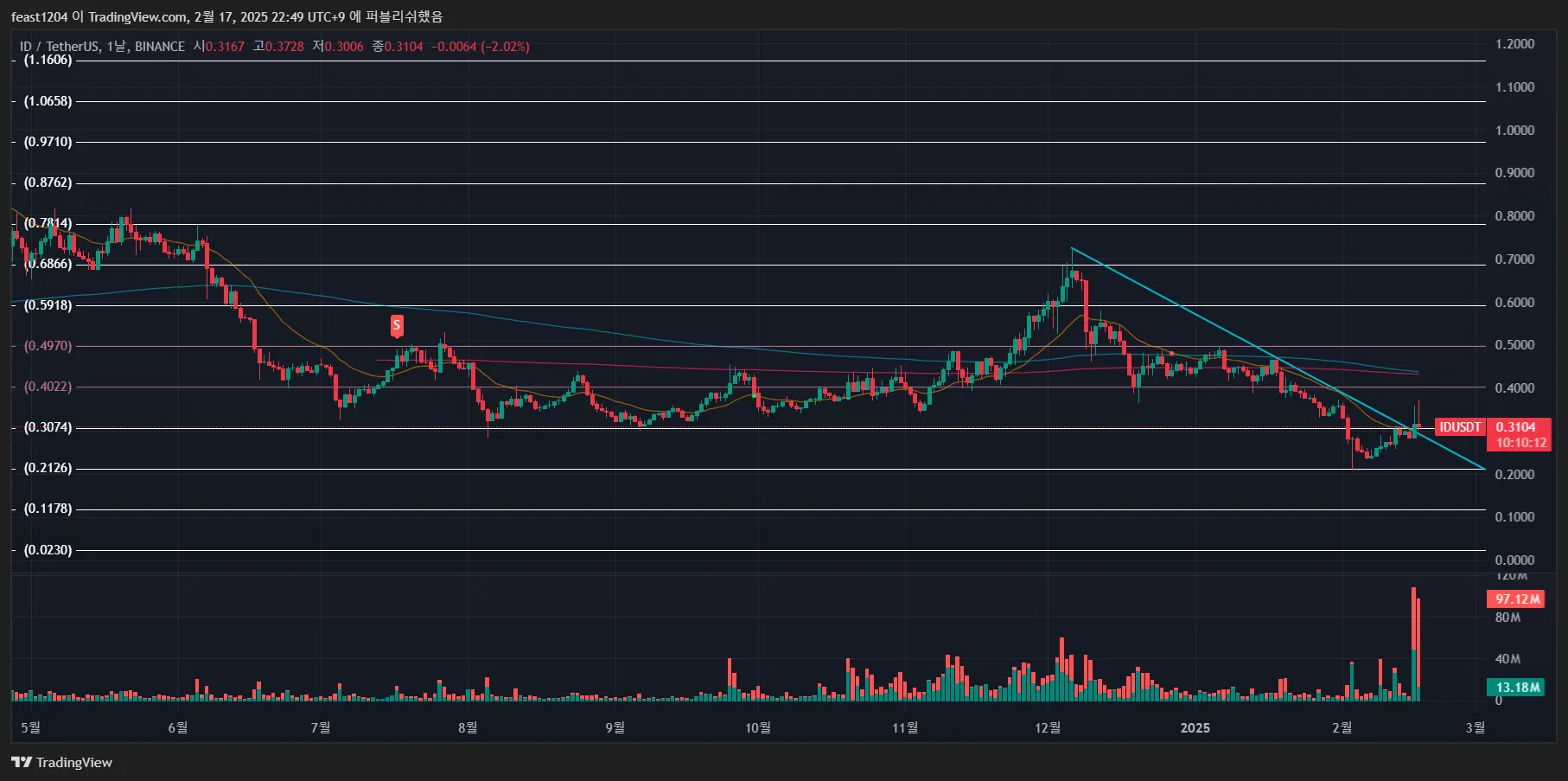Click 0.0000 on the price axis

point(1515,560)
